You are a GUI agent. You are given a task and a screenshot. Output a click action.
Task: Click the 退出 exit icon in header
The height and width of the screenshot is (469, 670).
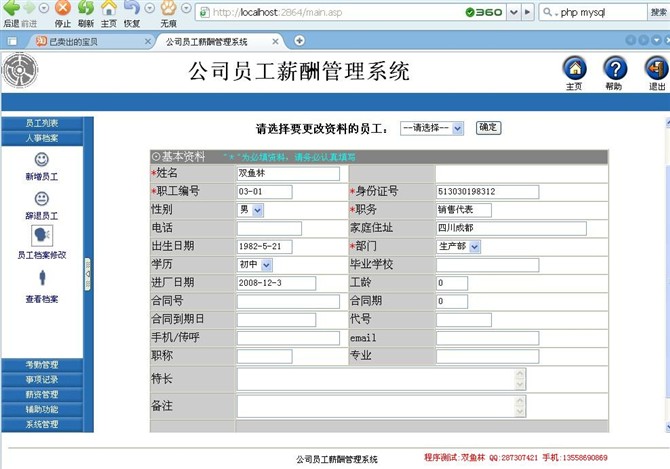656,68
